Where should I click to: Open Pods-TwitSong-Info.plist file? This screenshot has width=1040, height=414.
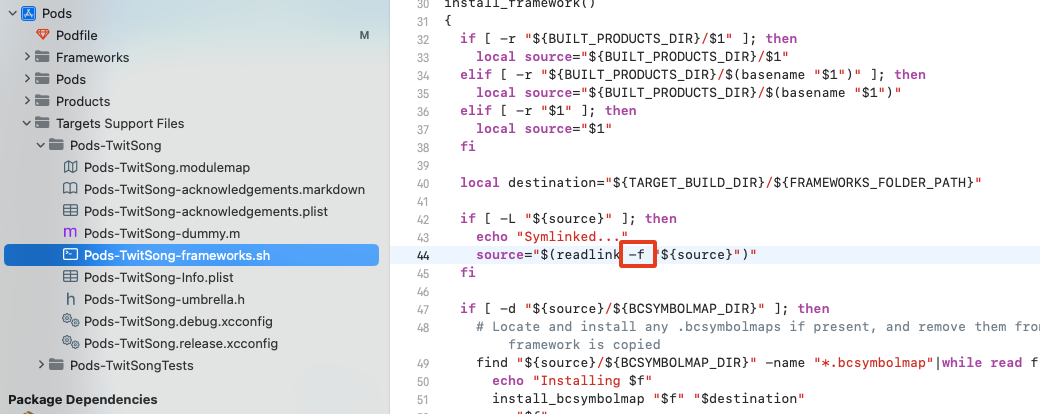159,277
